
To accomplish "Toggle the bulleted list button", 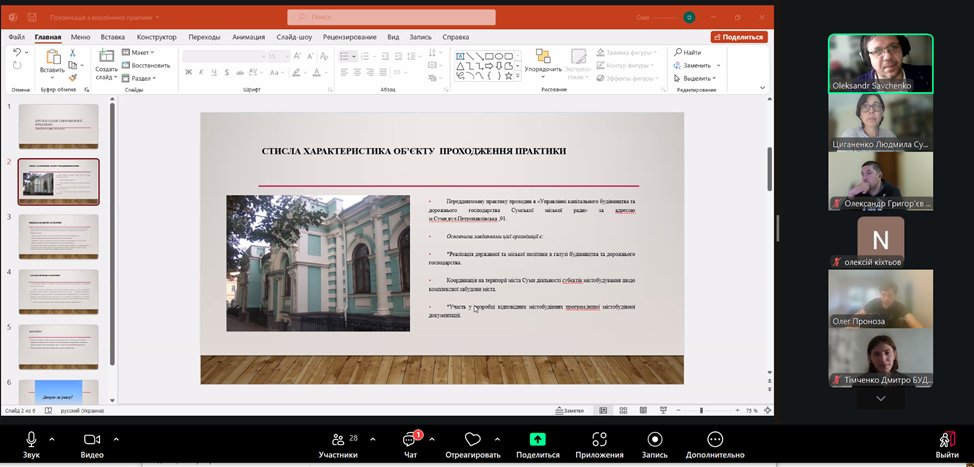I will pyautogui.click(x=345, y=57).
